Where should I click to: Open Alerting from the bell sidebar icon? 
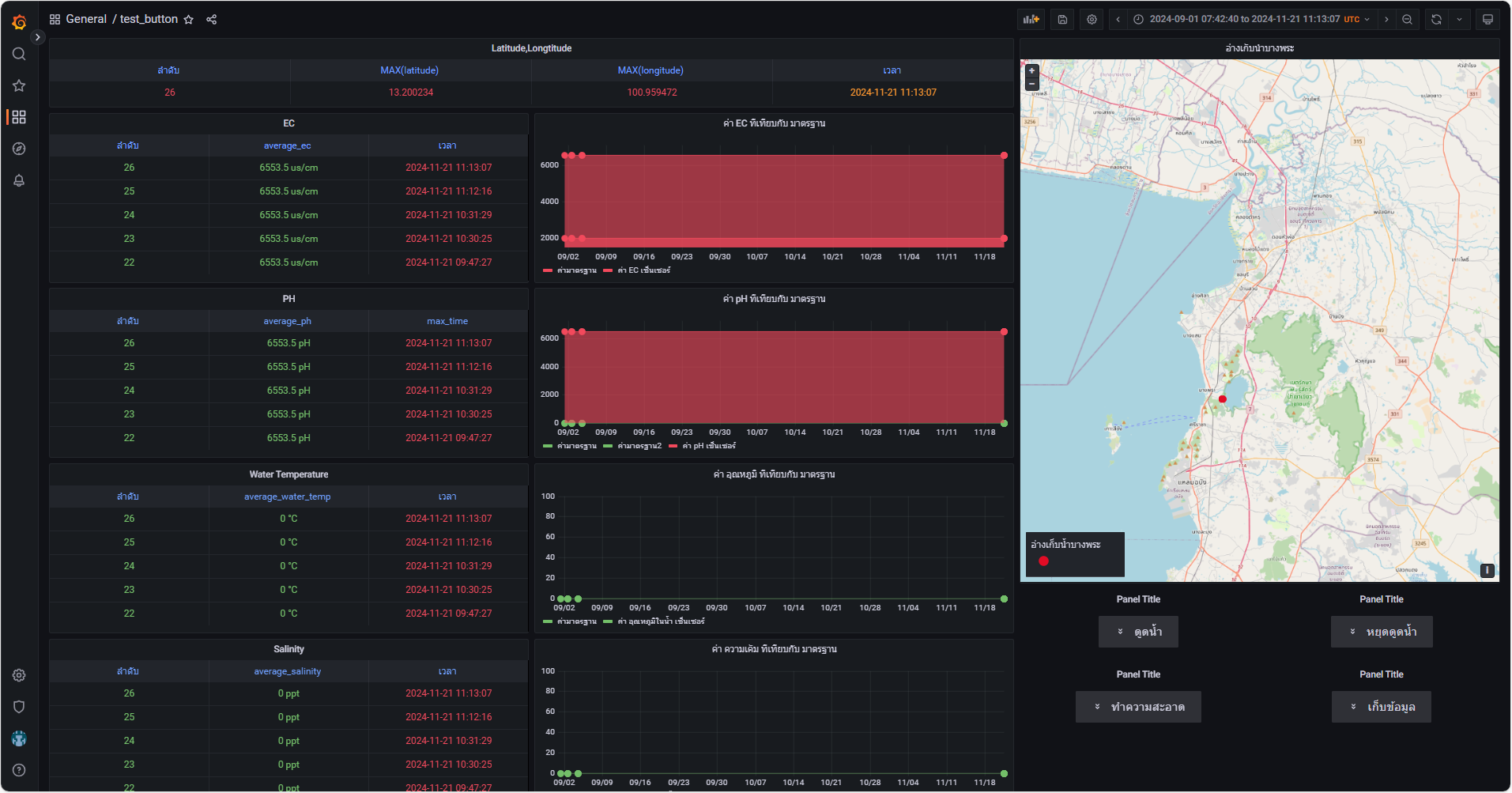tap(19, 180)
